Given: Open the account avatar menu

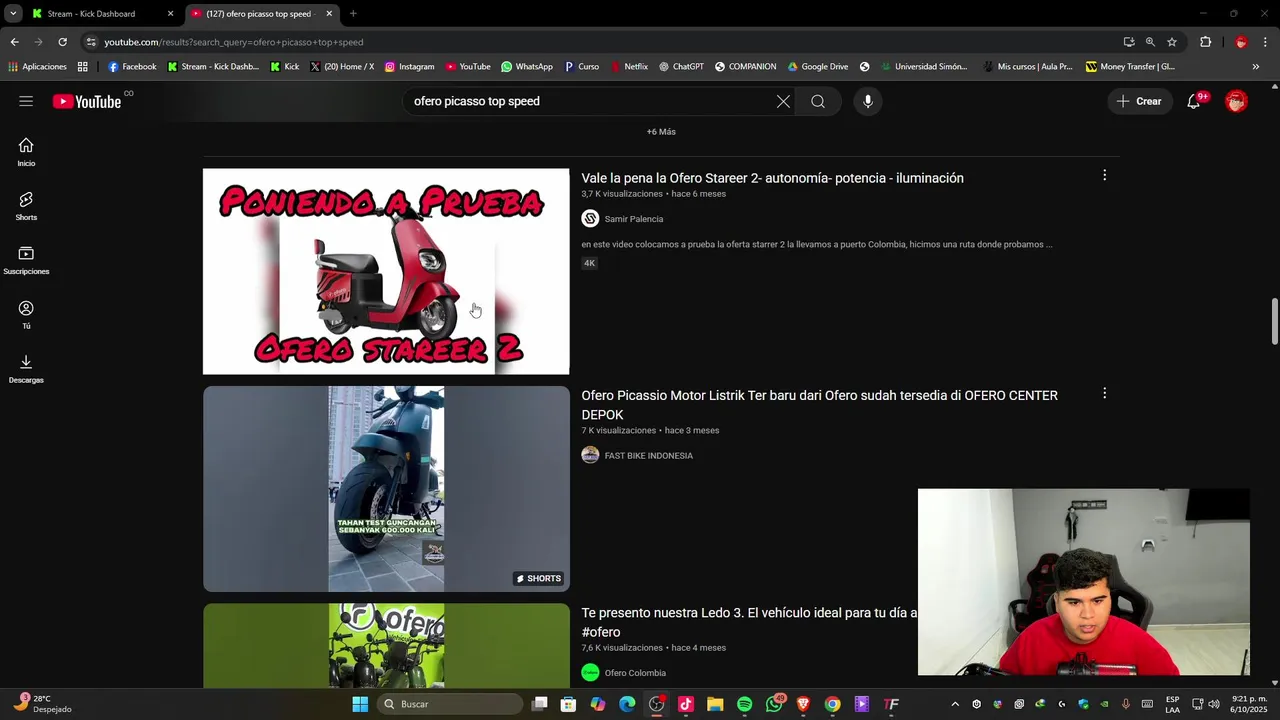Looking at the screenshot, I should tap(1237, 101).
